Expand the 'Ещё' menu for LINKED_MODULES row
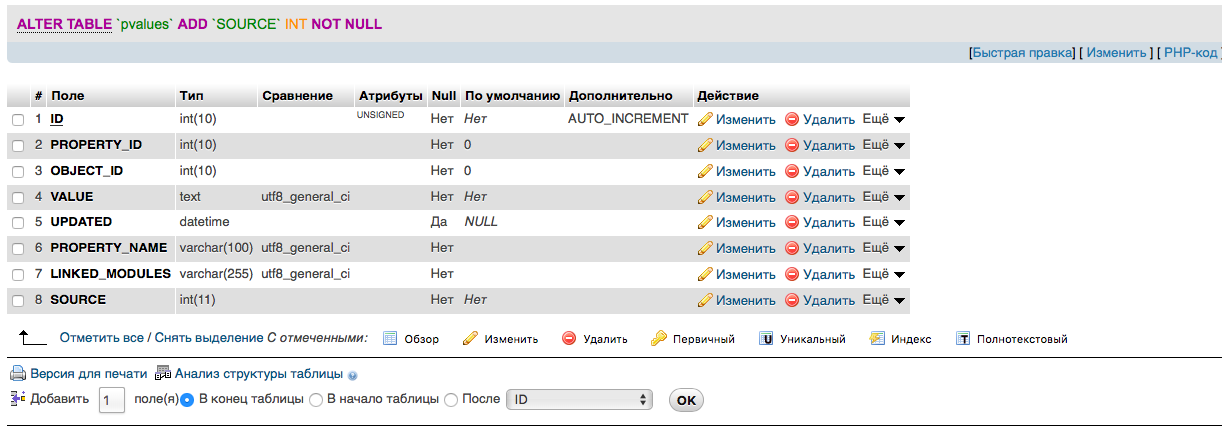1222x436 pixels. (x=883, y=274)
